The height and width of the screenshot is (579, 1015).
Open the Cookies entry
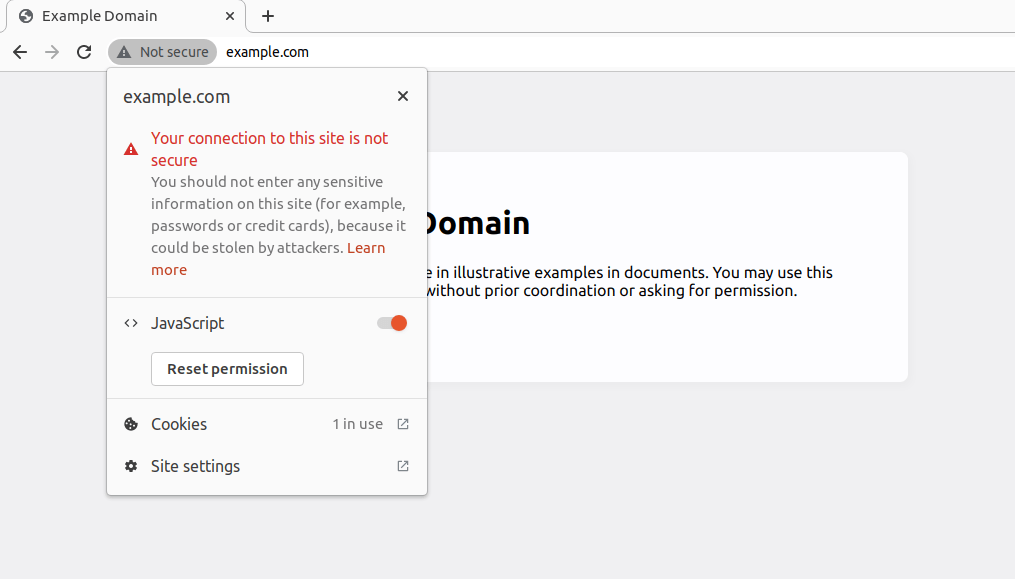click(x=267, y=424)
